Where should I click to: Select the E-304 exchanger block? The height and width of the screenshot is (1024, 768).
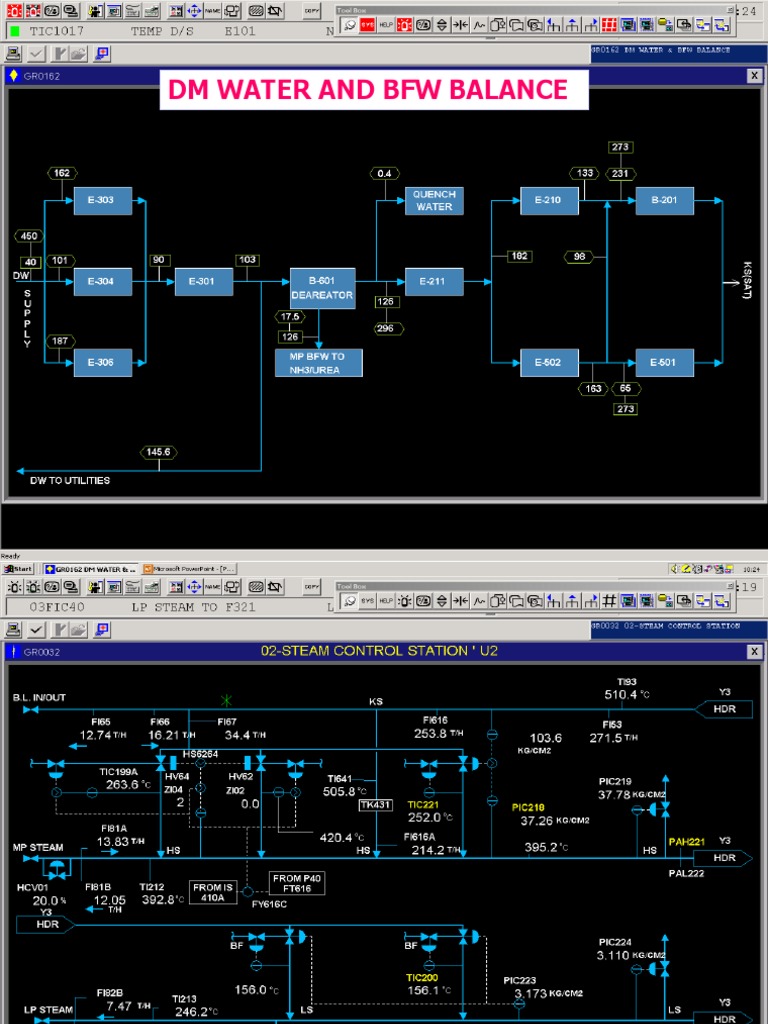(x=103, y=281)
